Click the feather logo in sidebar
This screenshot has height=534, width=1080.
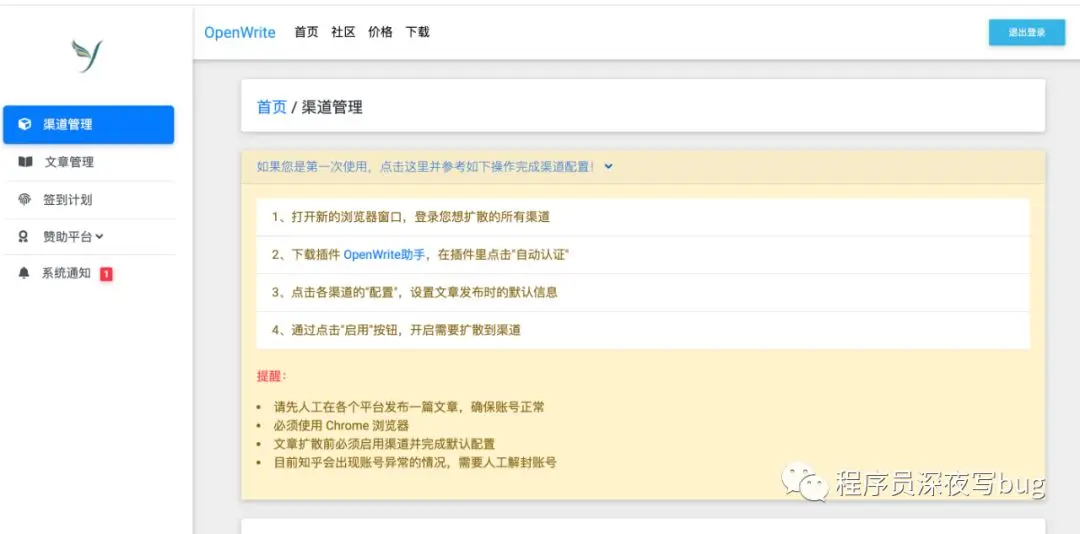(x=87, y=56)
